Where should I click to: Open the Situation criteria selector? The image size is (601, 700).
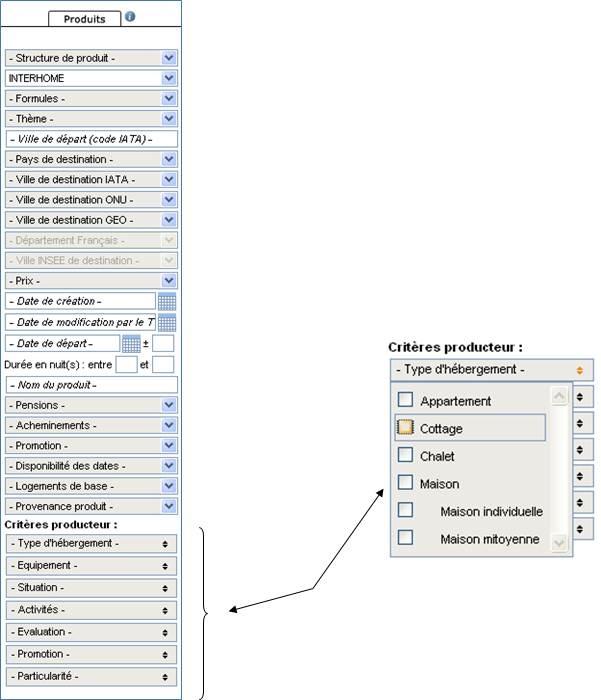[91, 587]
